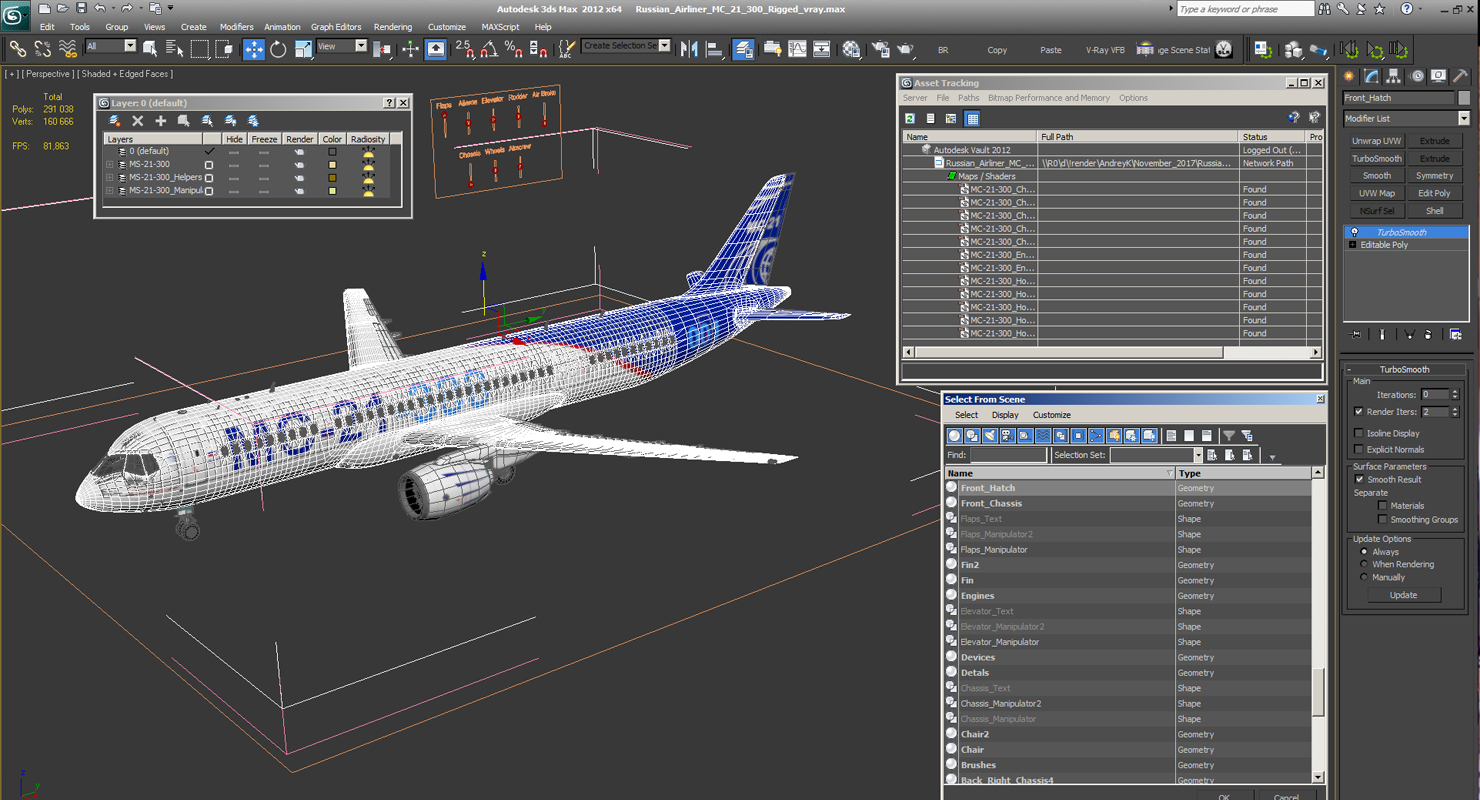Toggle the Smooth Result checkbox

point(1358,479)
